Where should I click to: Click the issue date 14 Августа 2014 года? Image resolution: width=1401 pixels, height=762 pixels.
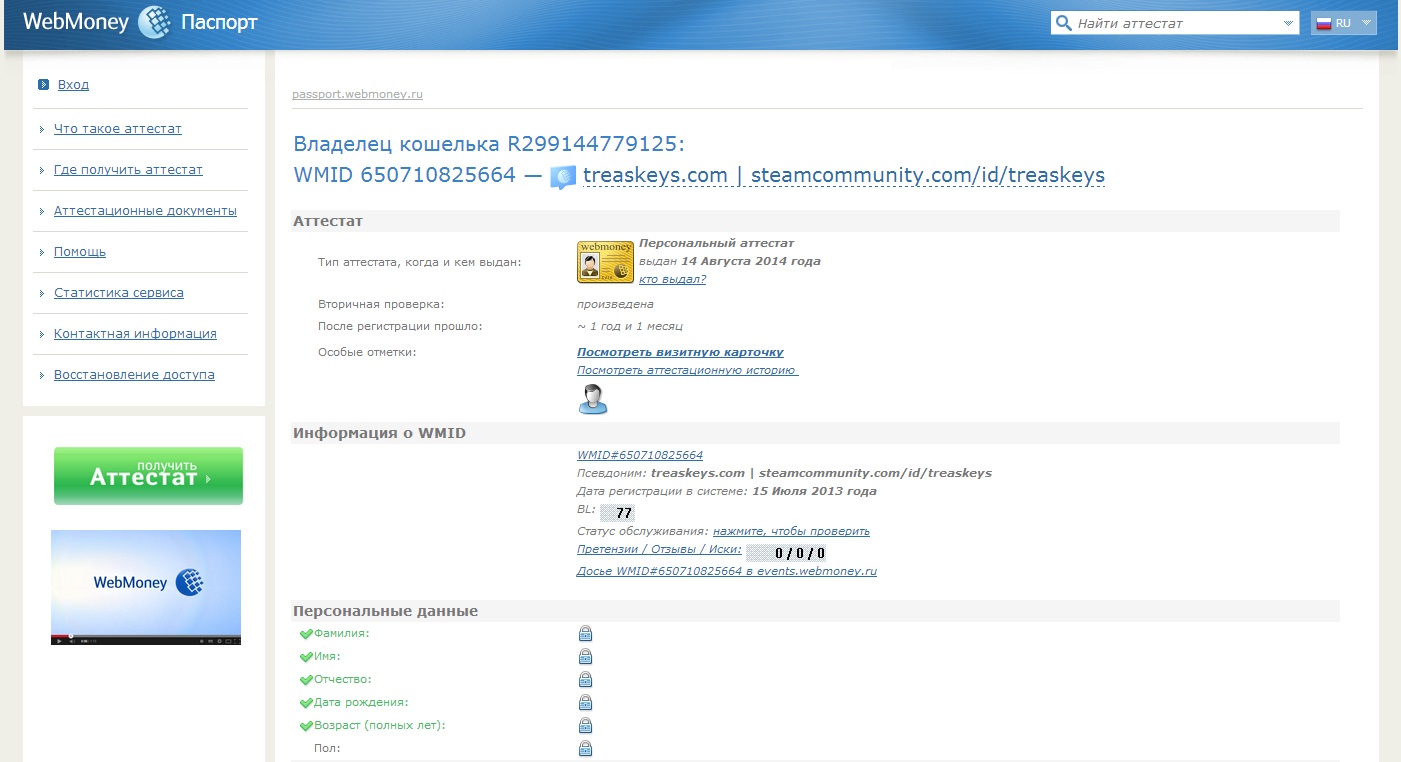click(751, 261)
